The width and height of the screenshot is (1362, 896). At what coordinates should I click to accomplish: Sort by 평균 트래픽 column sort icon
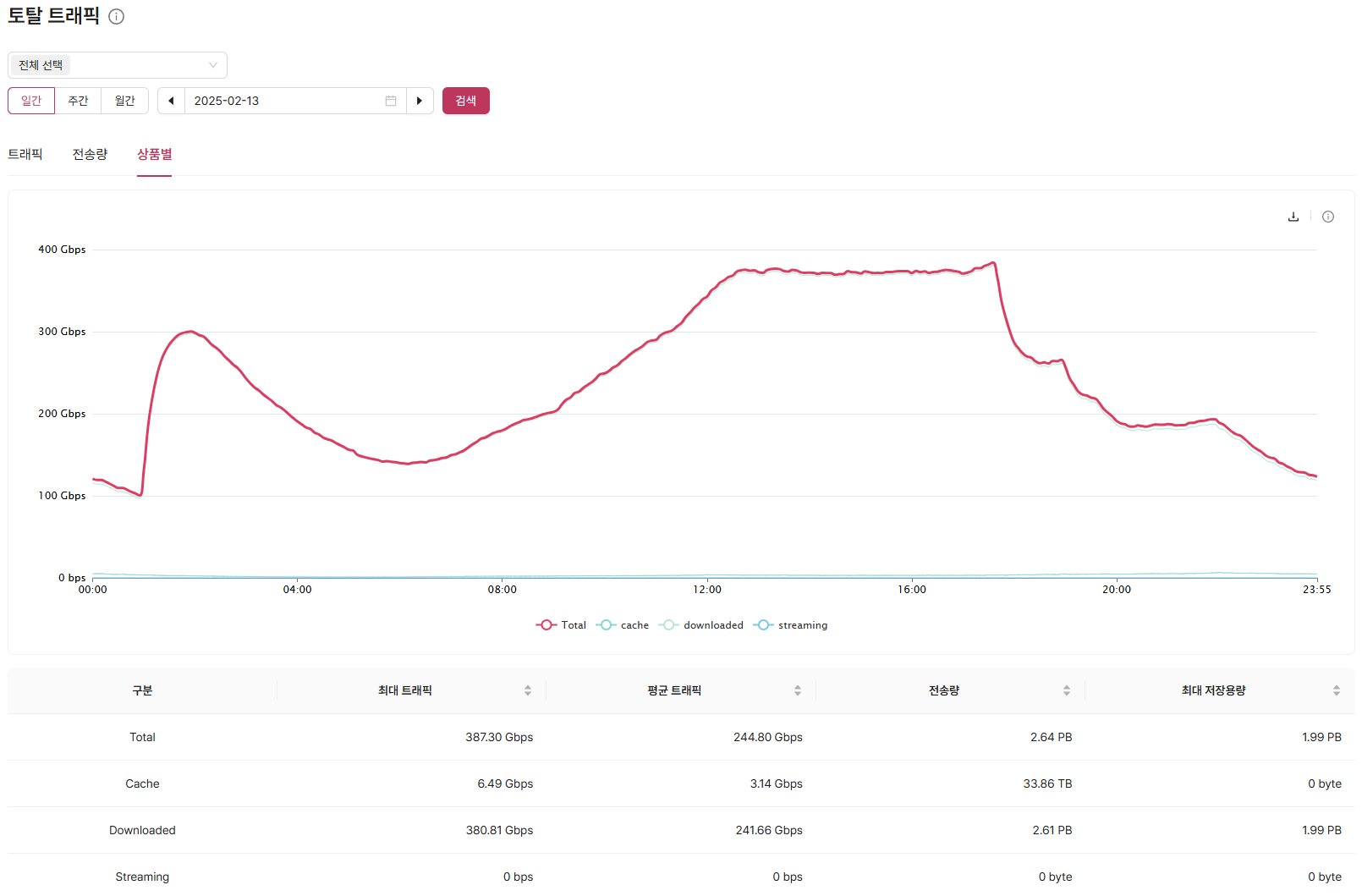click(x=797, y=690)
